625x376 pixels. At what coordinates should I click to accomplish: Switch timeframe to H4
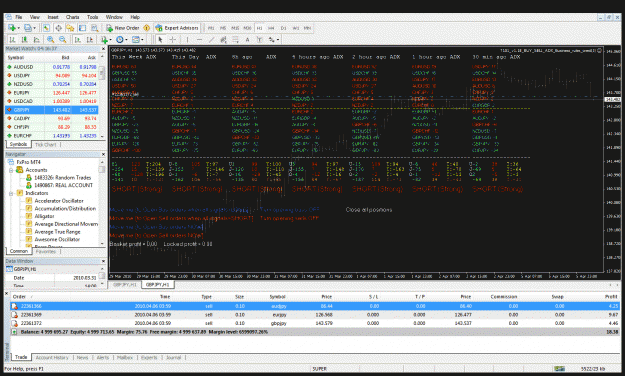[x=271, y=28]
